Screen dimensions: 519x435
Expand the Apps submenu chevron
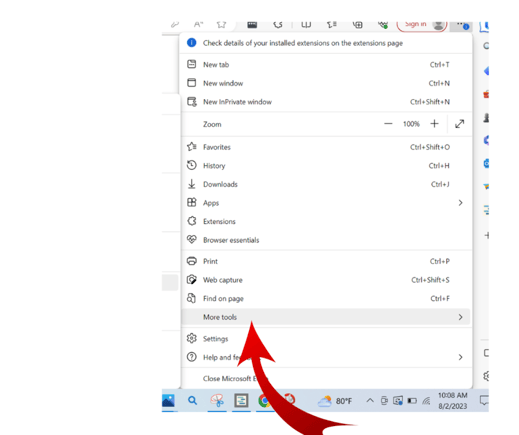click(460, 203)
